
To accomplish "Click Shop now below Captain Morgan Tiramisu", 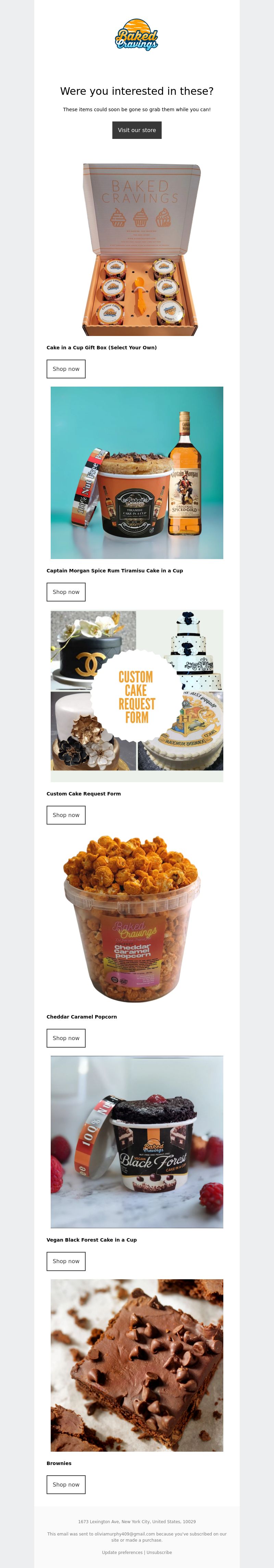I will [66, 592].
